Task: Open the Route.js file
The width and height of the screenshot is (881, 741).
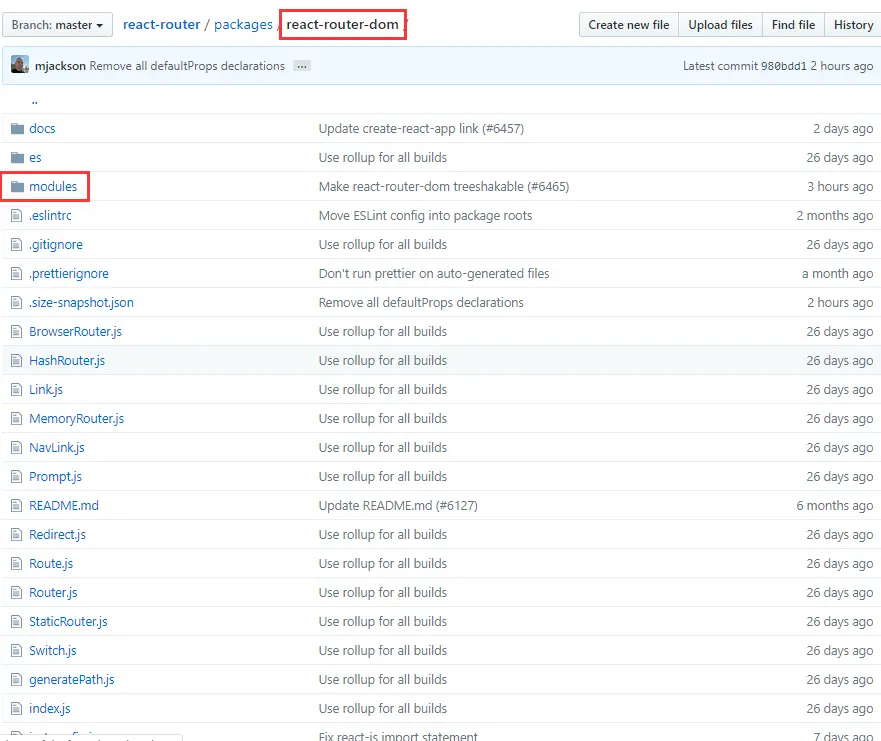Action: [51, 563]
